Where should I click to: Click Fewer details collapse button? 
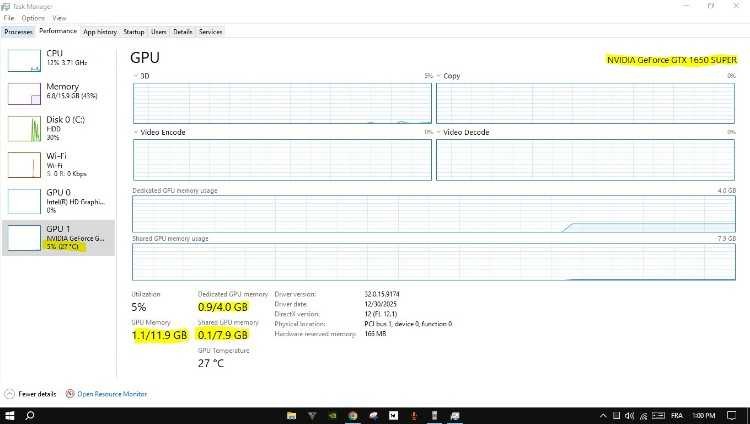pos(30,394)
